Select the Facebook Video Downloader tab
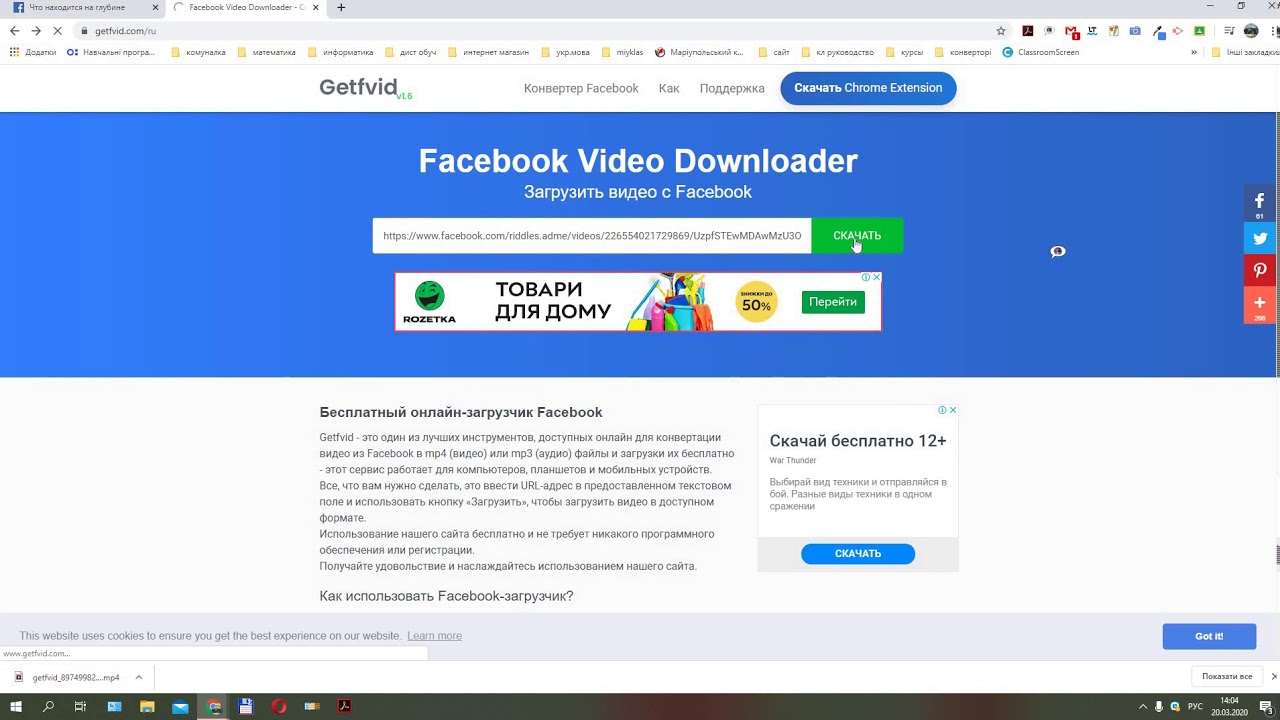This screenshot has height=720, width=1280. [x=248, y=7]
